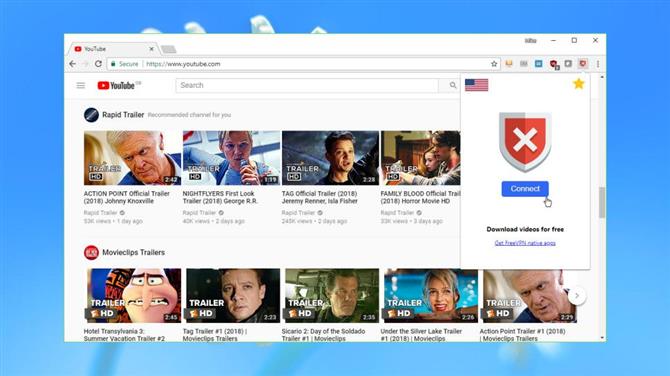The image size is (670, 376).
Task: Open the YouTube hamburger menu
Action: coord(81,85)
